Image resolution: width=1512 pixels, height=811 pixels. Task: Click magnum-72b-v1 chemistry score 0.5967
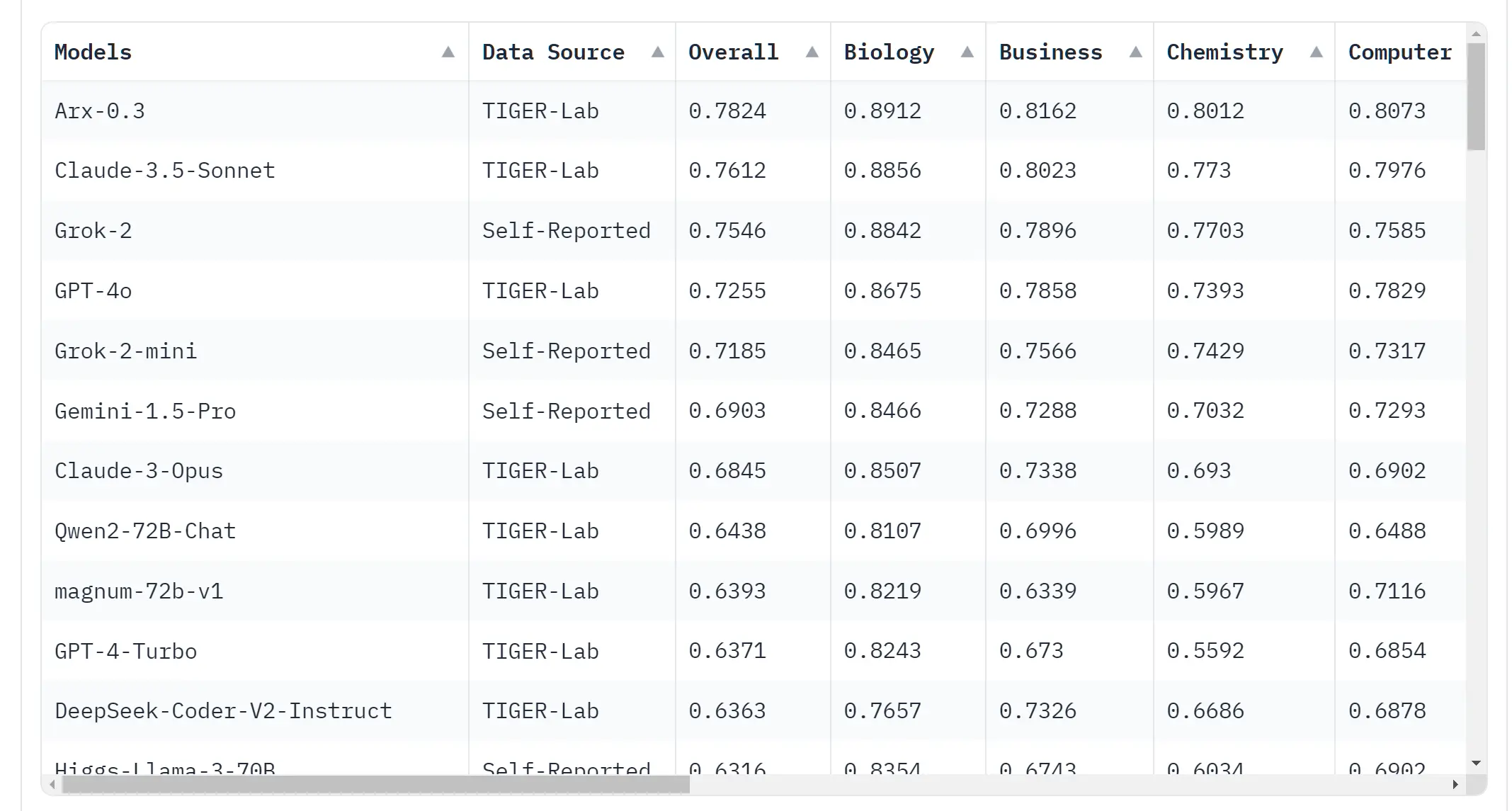tap(1205, 591)
